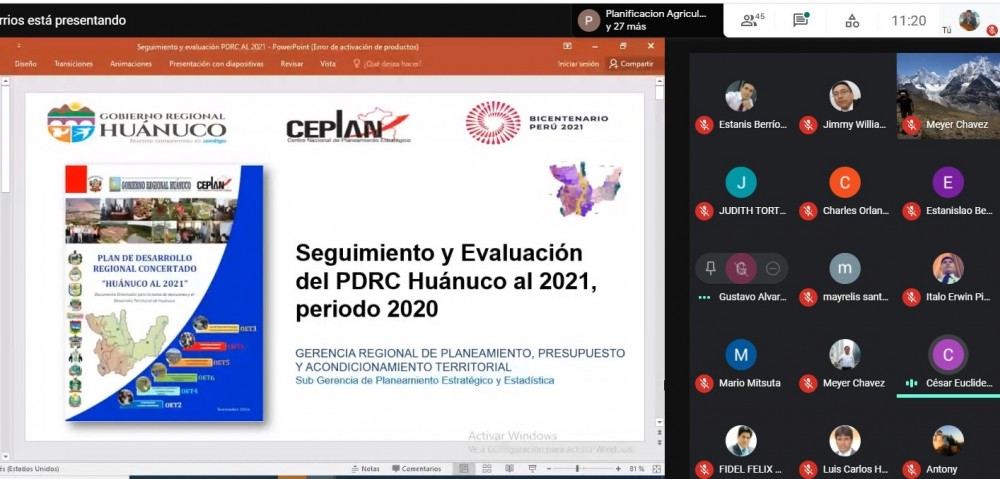The width and height of the screenshot is (1000, 479).
Task: Open the Activities shapes icon
Action: 852,20
